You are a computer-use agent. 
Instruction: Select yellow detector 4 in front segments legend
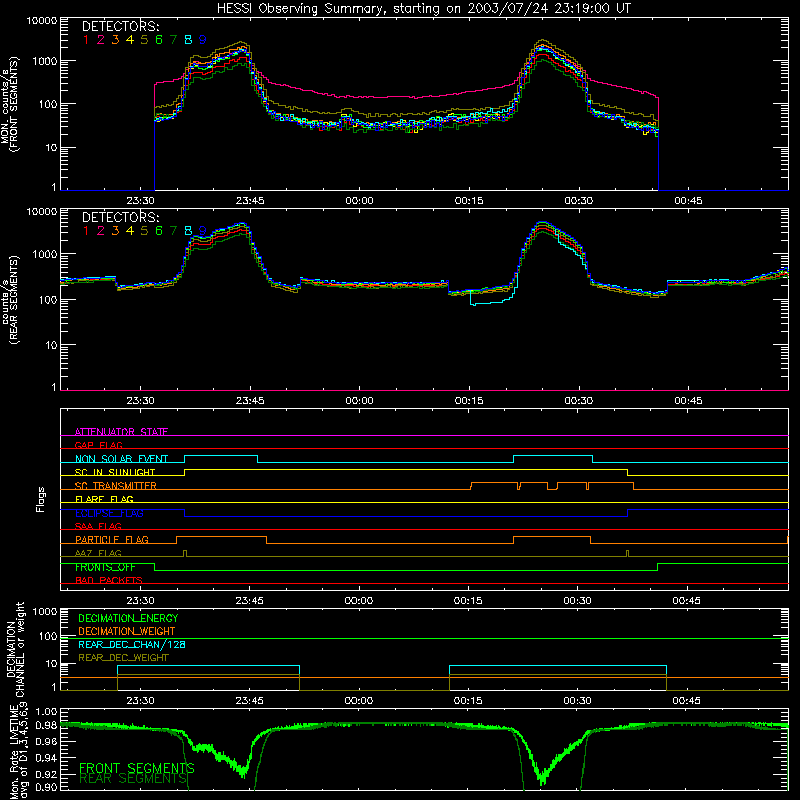[x=130, y=40]
